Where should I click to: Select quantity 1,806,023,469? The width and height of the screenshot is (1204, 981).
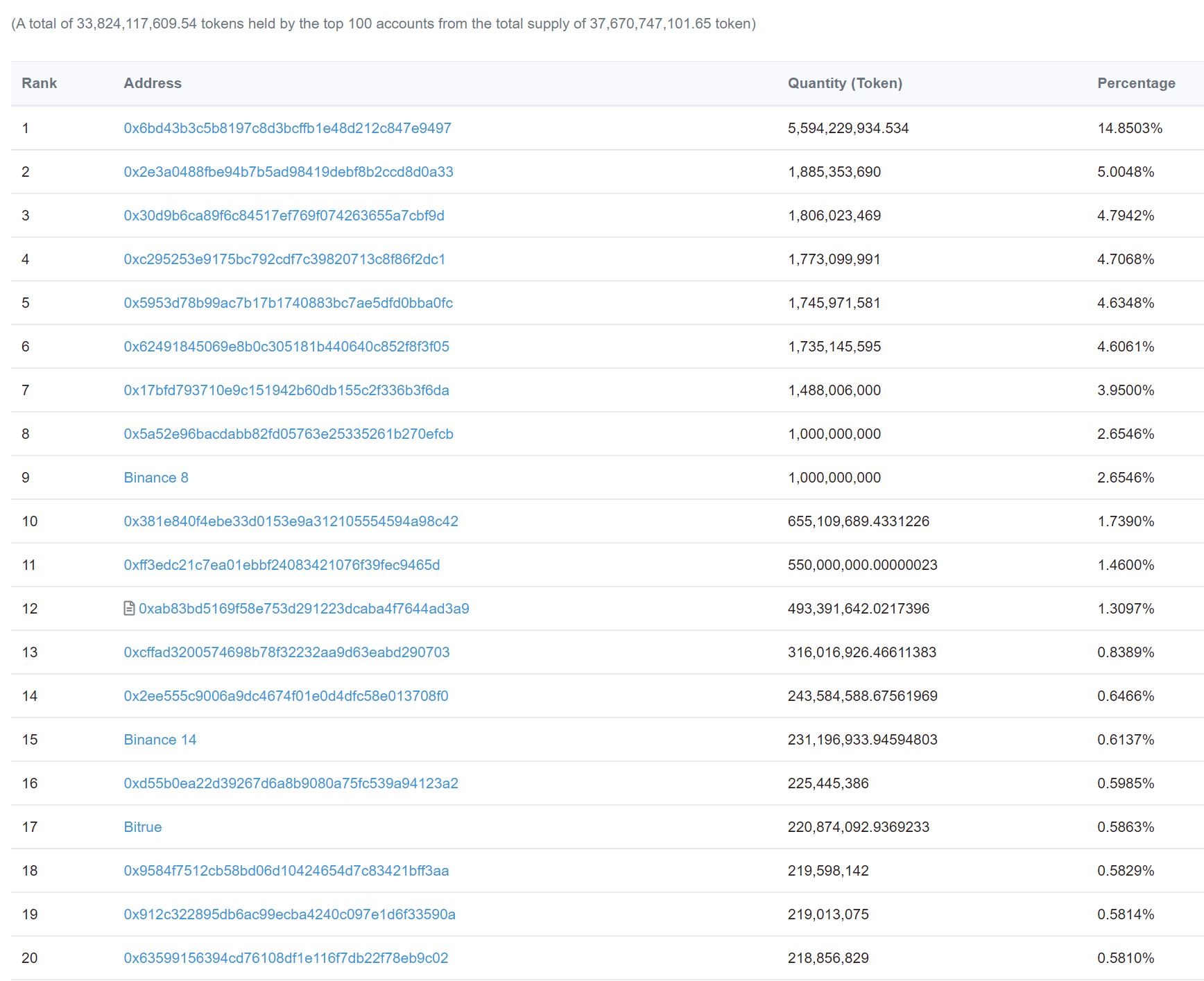[x=834, y=216]
